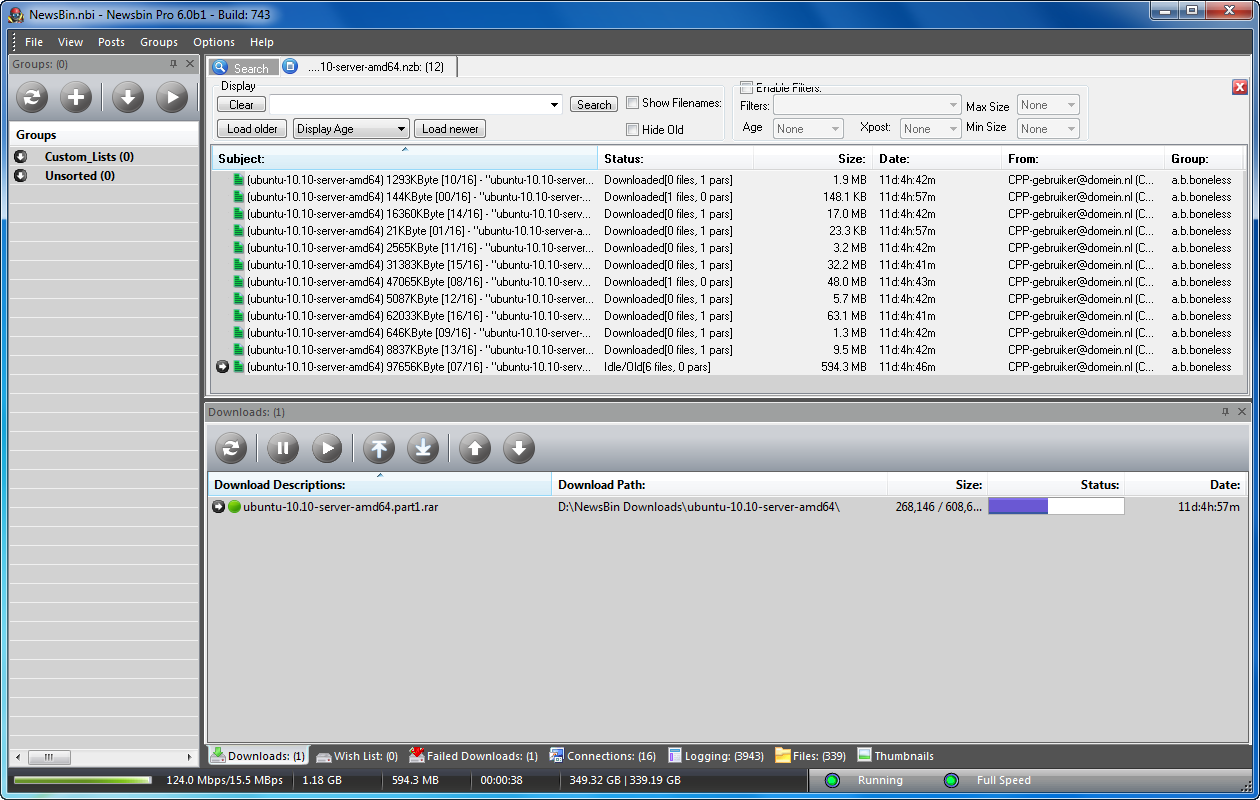Click the green file icon of 144KByte [00/16] post

[x=239, y=197]
